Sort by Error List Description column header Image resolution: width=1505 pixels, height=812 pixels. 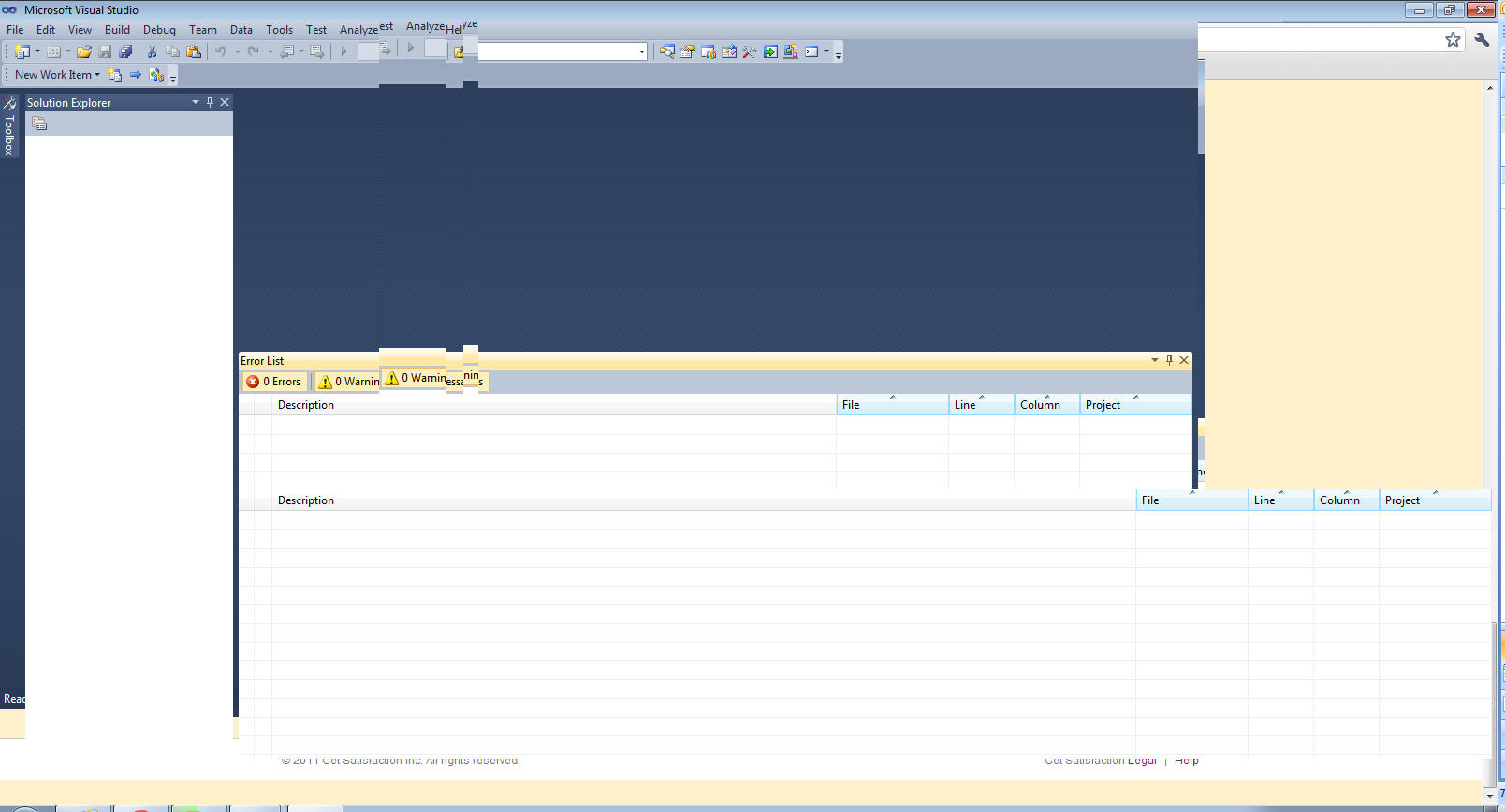click(x=554, y=405)
